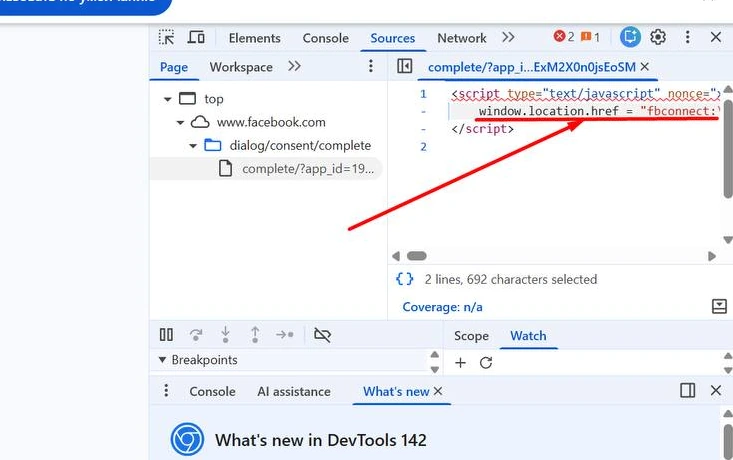
Task: Open the Elements tab
Action: coord(254,38)
